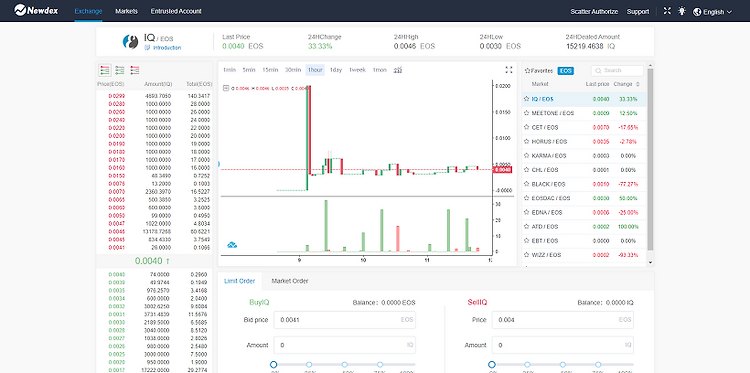
Task: Go to Markets in top navigation
Action: pyautogui.click(x=126, y=11)
